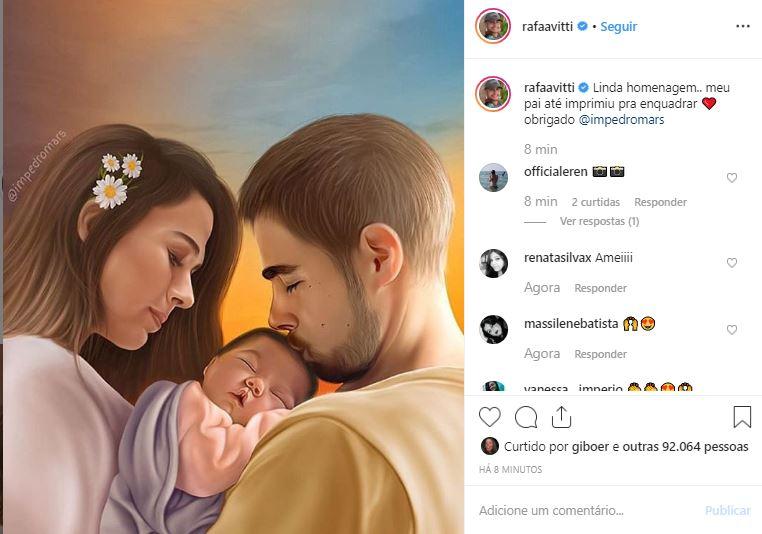762x534 pixels.
Task: Open the comment speech bubble icon
Action: pyautogui.click(x=526, y=417)
